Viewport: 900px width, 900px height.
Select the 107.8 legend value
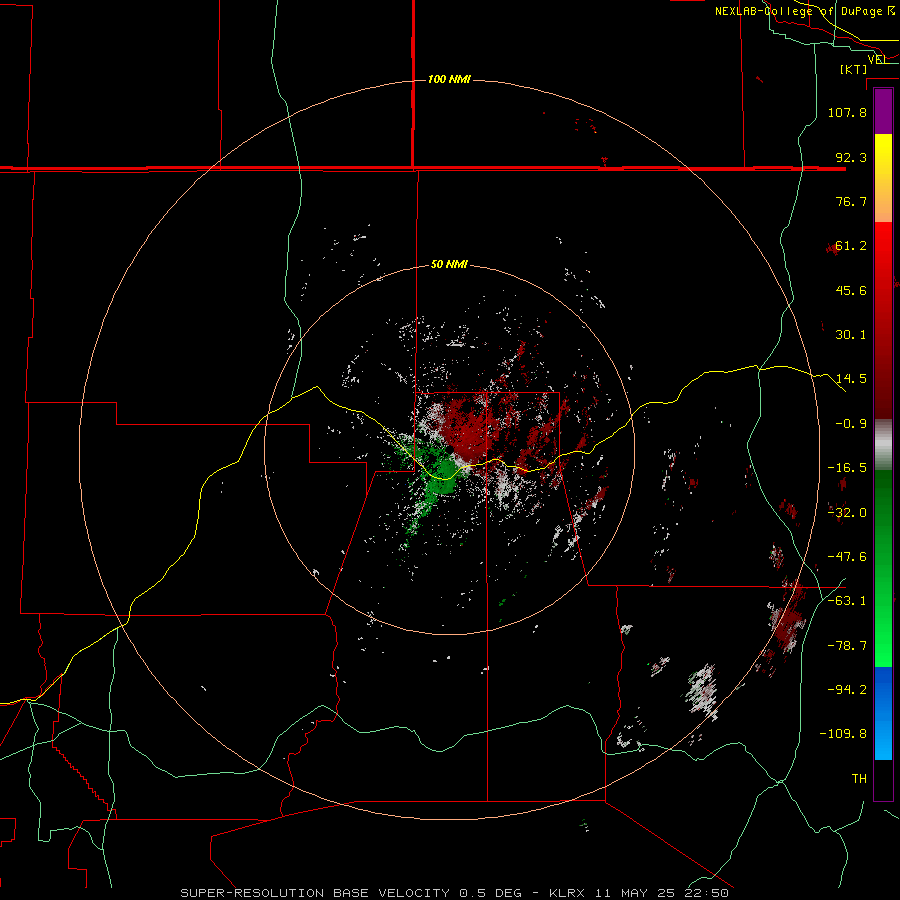(x=847, y=112)
